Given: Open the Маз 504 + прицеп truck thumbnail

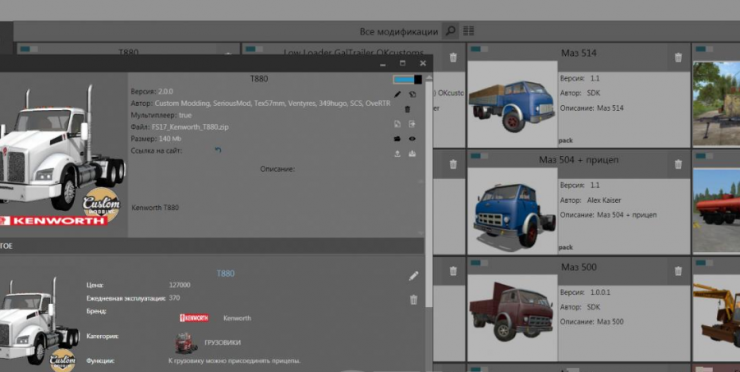Looking at the screenshot, I should point(513,211).
